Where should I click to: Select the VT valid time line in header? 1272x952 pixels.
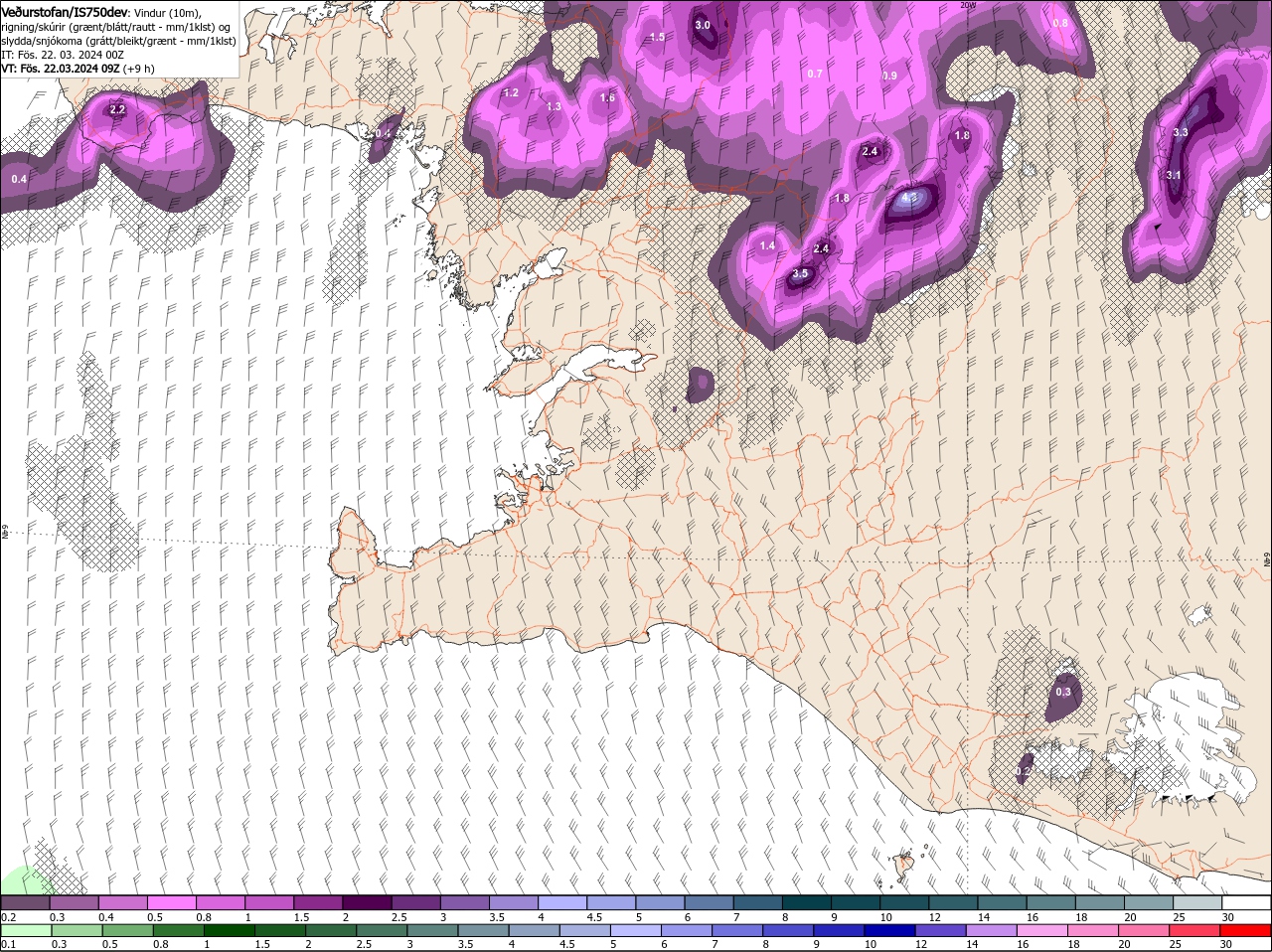tap(78, 69)
